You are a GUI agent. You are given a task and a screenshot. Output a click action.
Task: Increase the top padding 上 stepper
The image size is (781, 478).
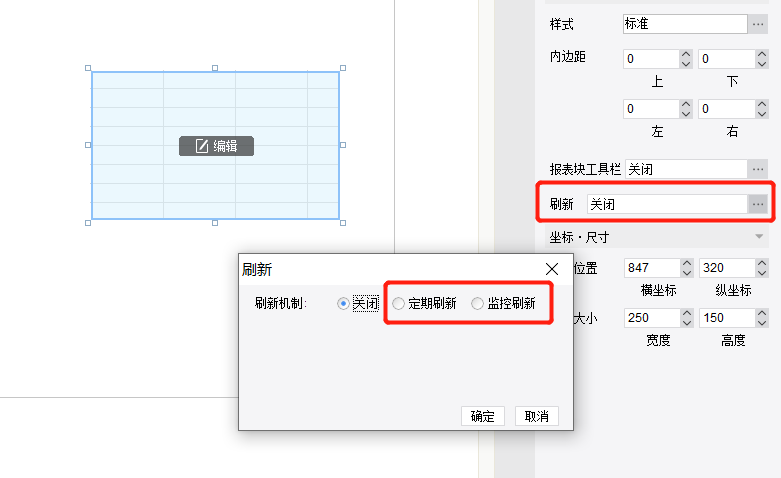(686, 54)
